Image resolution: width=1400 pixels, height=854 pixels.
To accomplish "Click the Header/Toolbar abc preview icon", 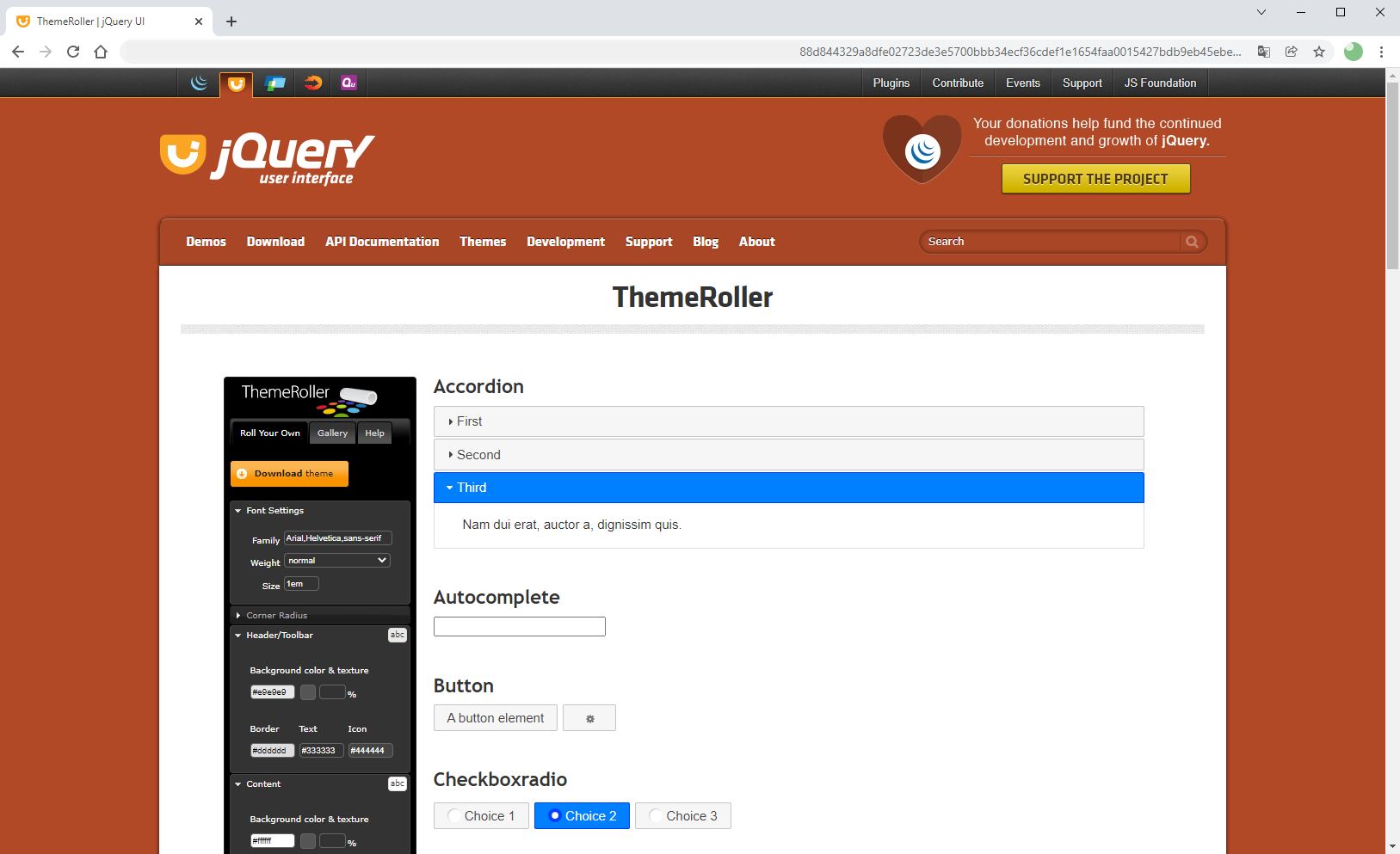I will pos(398,635).
